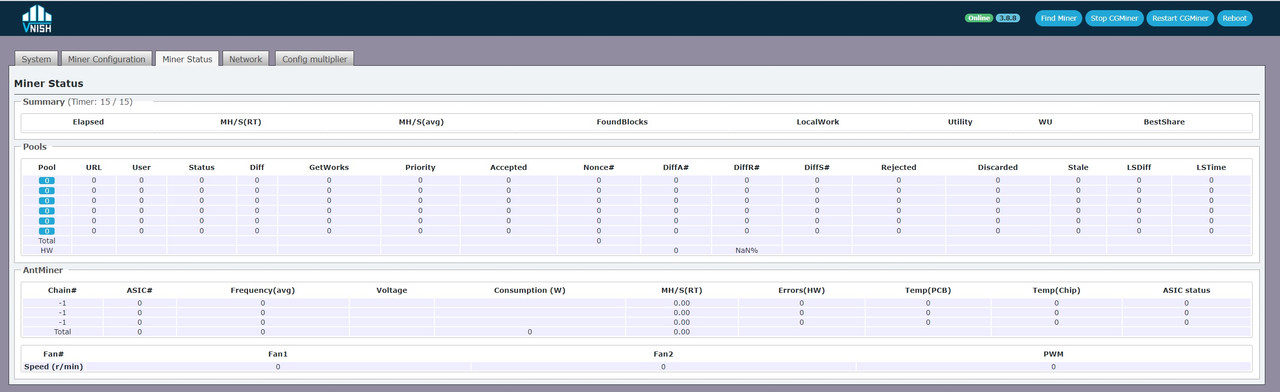Click the Consumption (W) column header

pos(529,290)
